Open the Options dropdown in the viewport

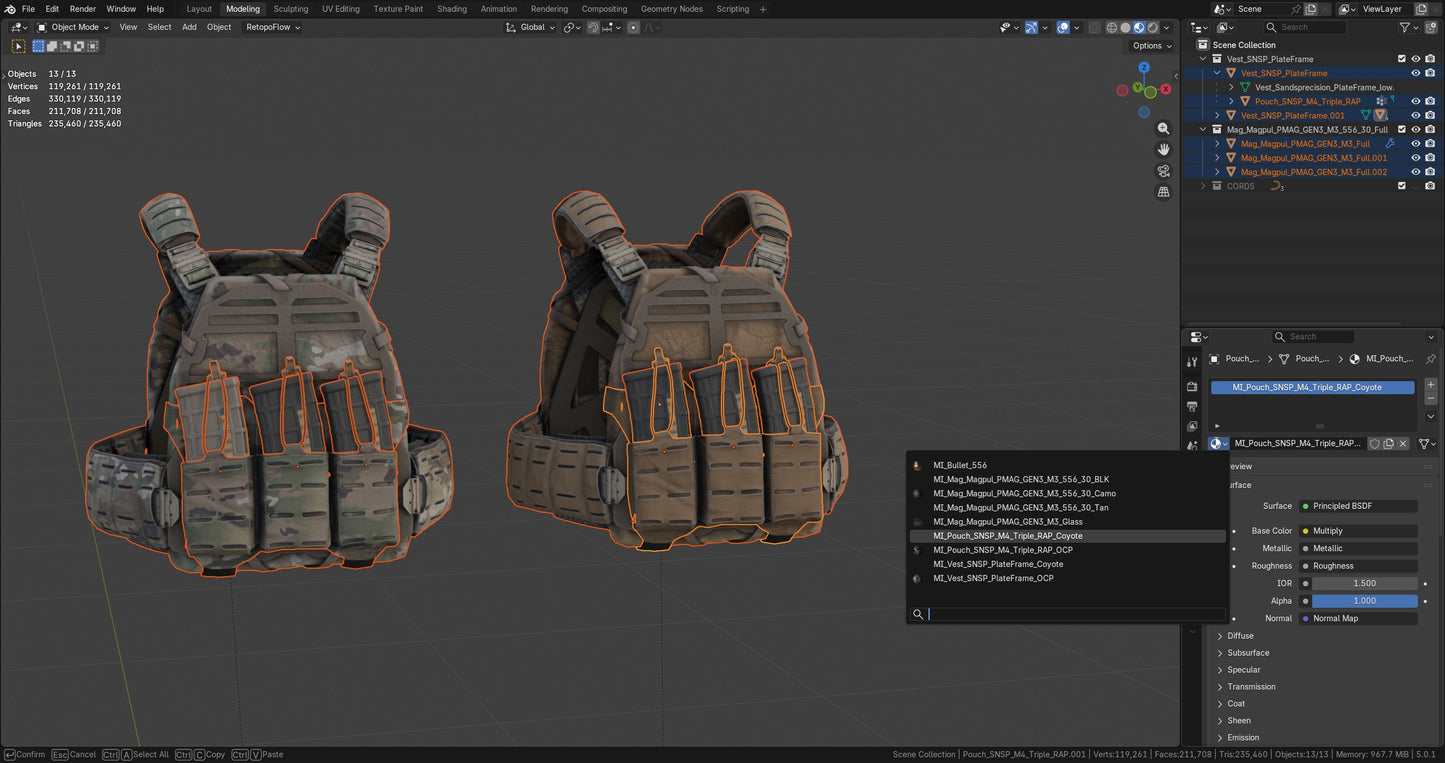1150,46
